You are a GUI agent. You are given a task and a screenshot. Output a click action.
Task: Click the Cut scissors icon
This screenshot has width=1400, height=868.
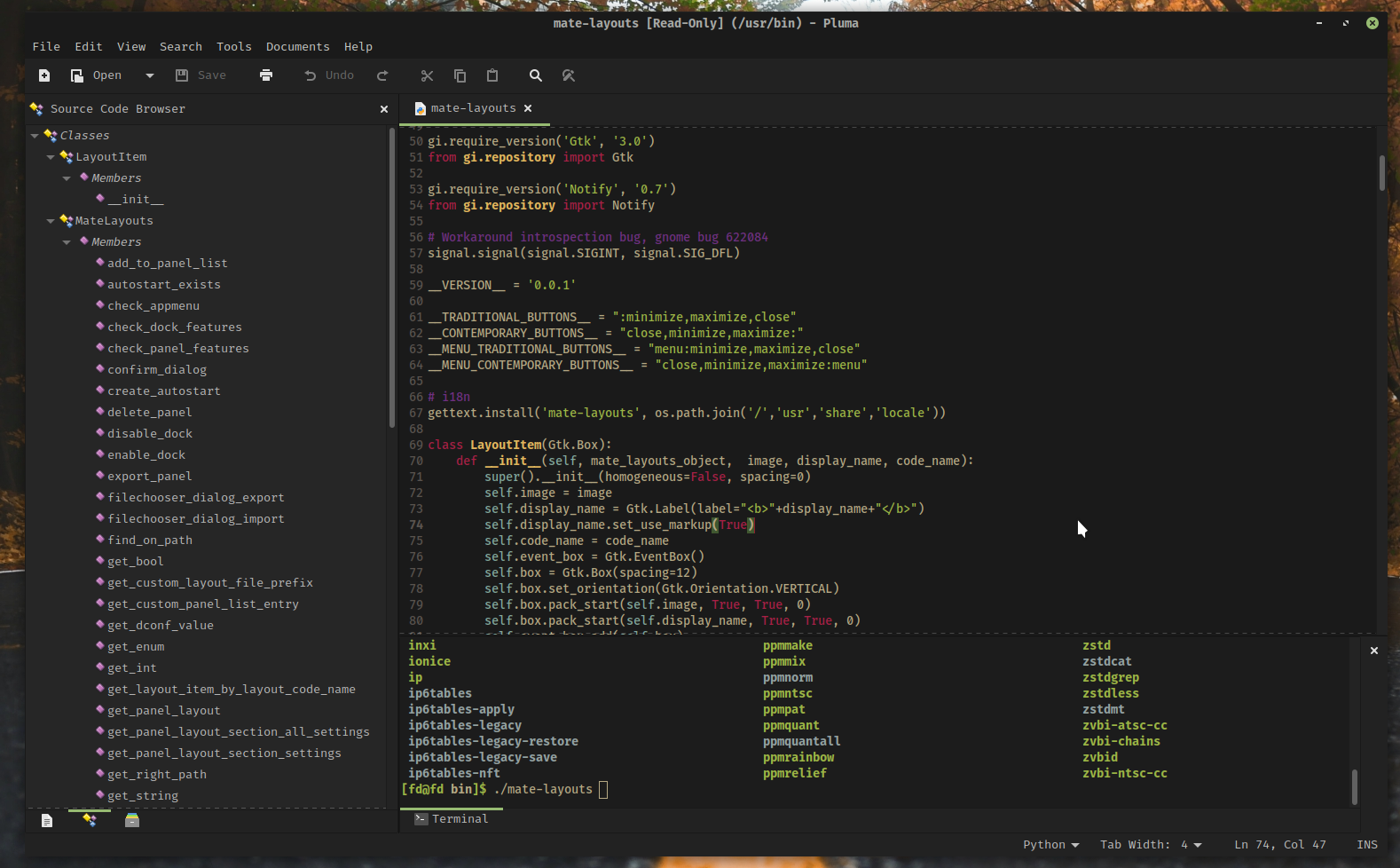tap(427, 75)
